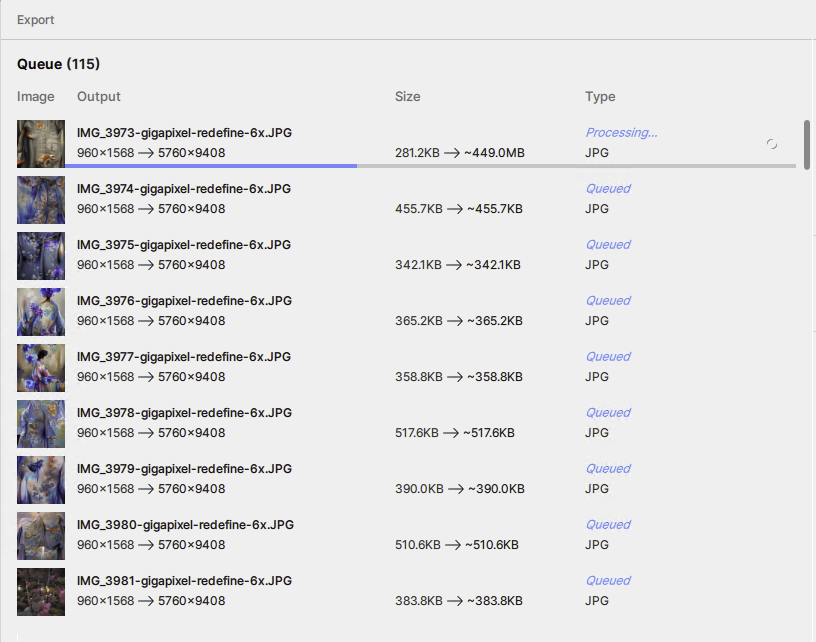
Task: Click size estimate 365.2KB → ~365.2KB
Action: [458, 321]
